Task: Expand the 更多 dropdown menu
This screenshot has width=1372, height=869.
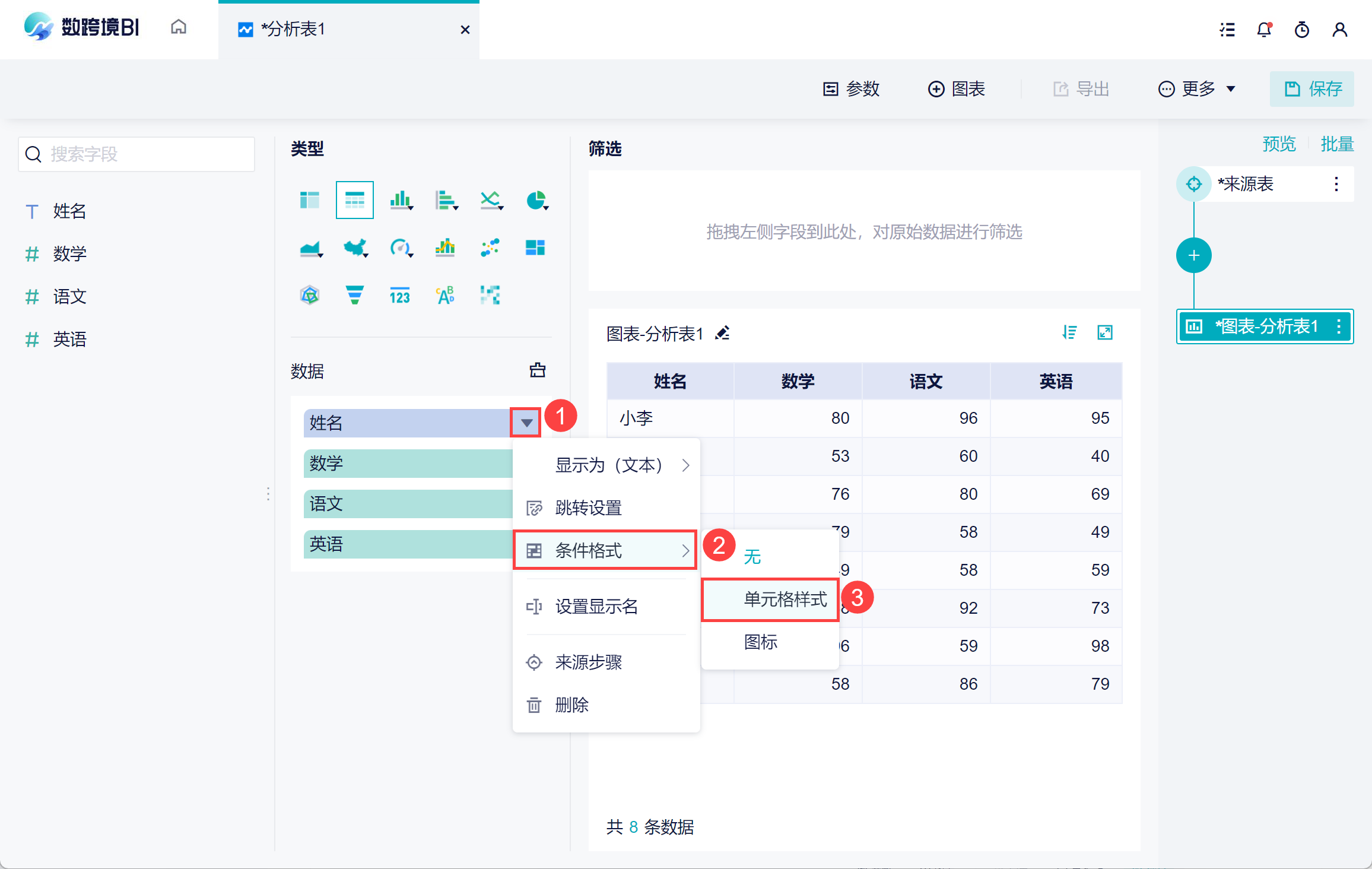Action: (x=1197, y=89)
